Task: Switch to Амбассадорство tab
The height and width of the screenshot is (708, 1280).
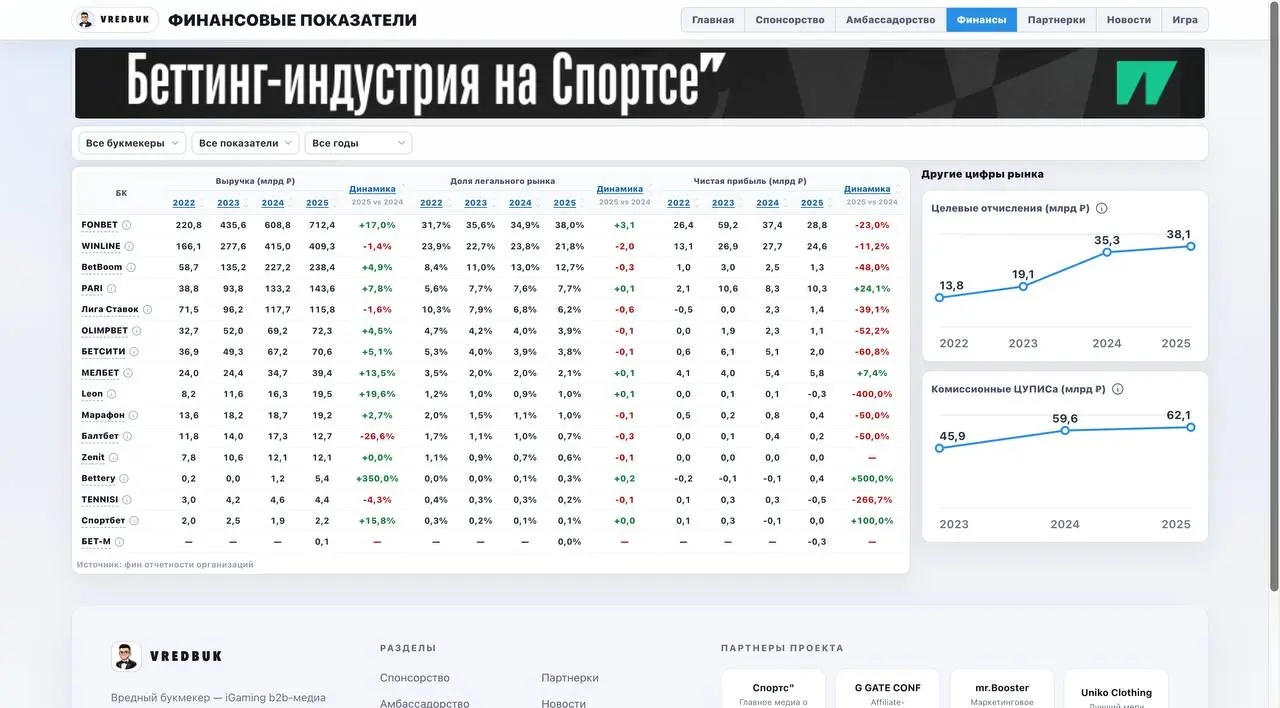Action: 891,20
